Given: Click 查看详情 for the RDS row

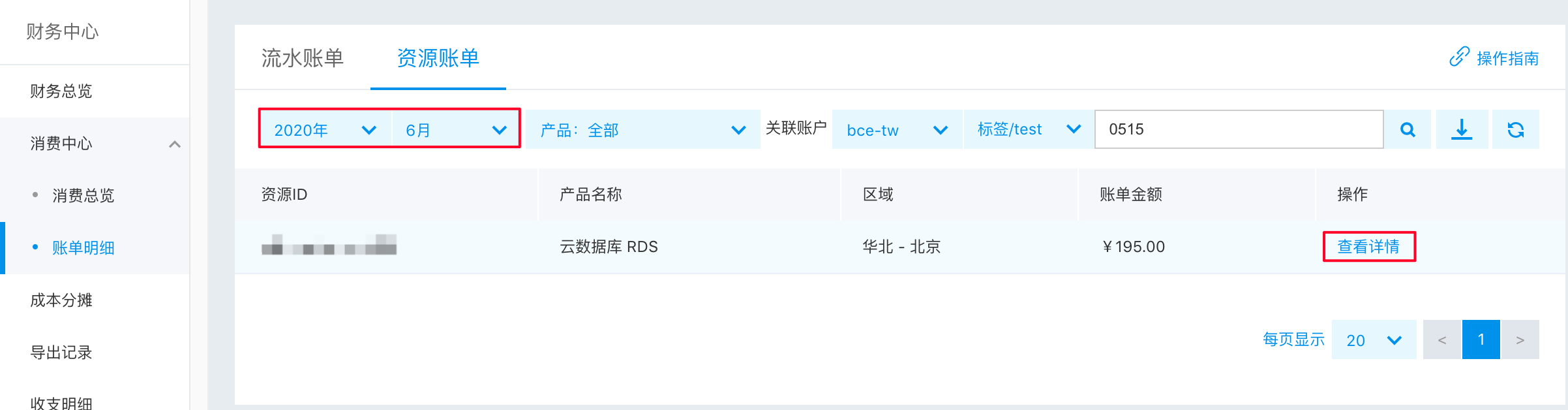Looking at the screenshot, I should coord(1368,246).
